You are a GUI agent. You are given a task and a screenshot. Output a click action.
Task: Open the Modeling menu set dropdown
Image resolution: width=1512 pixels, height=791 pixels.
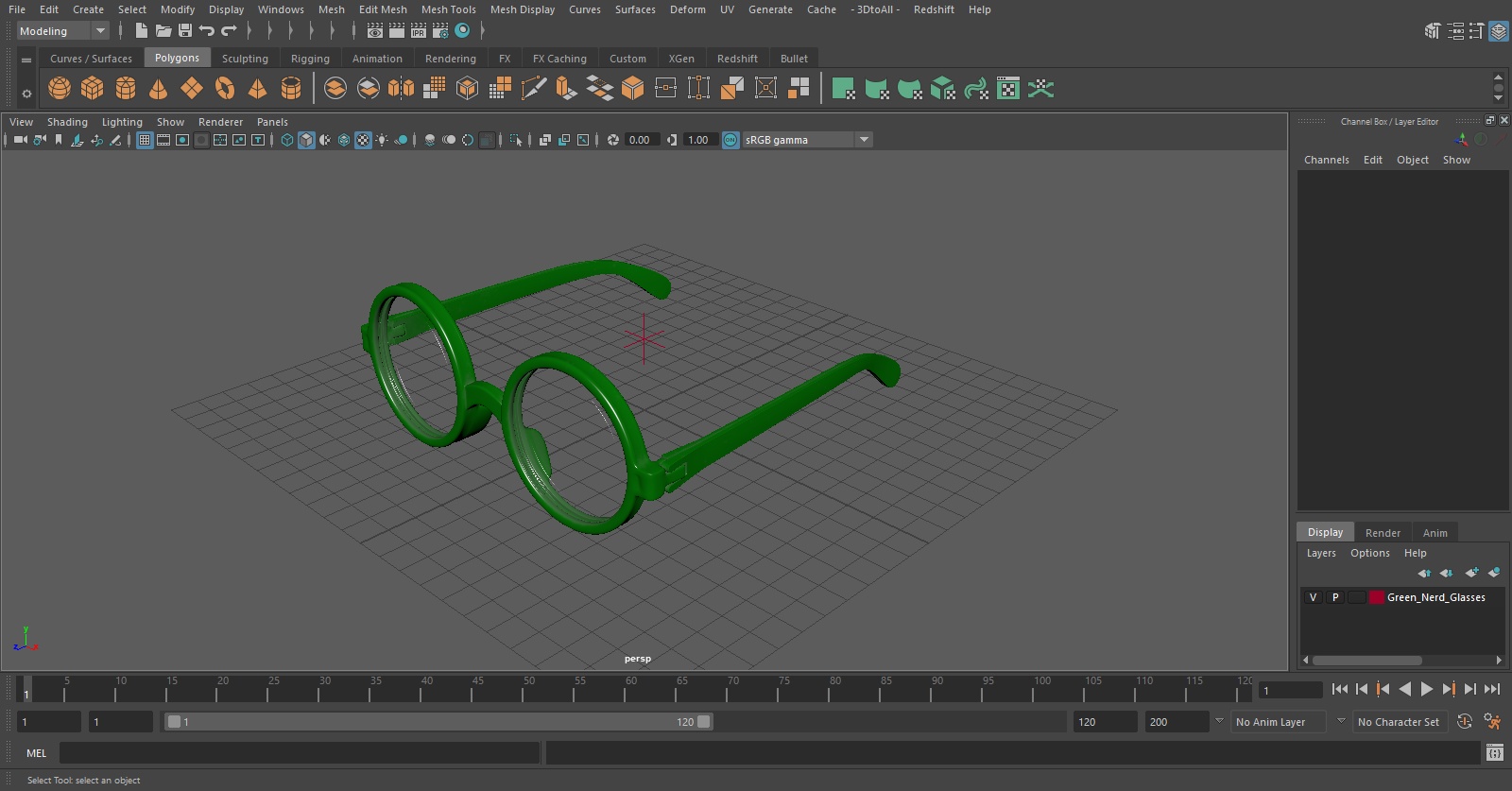point(62,31)
